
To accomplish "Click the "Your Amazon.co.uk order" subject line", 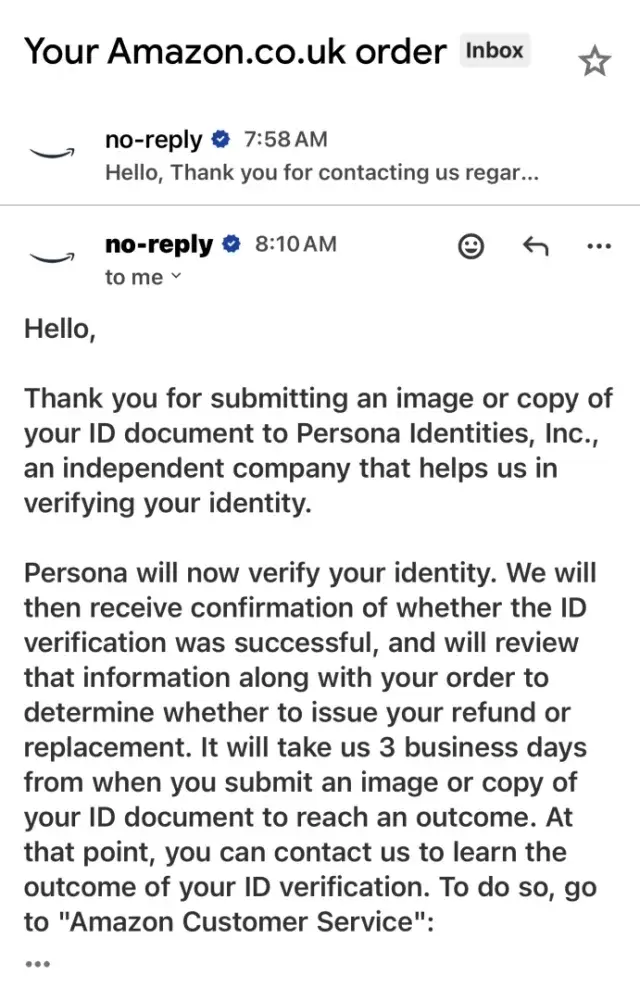I will click(235, 51).
